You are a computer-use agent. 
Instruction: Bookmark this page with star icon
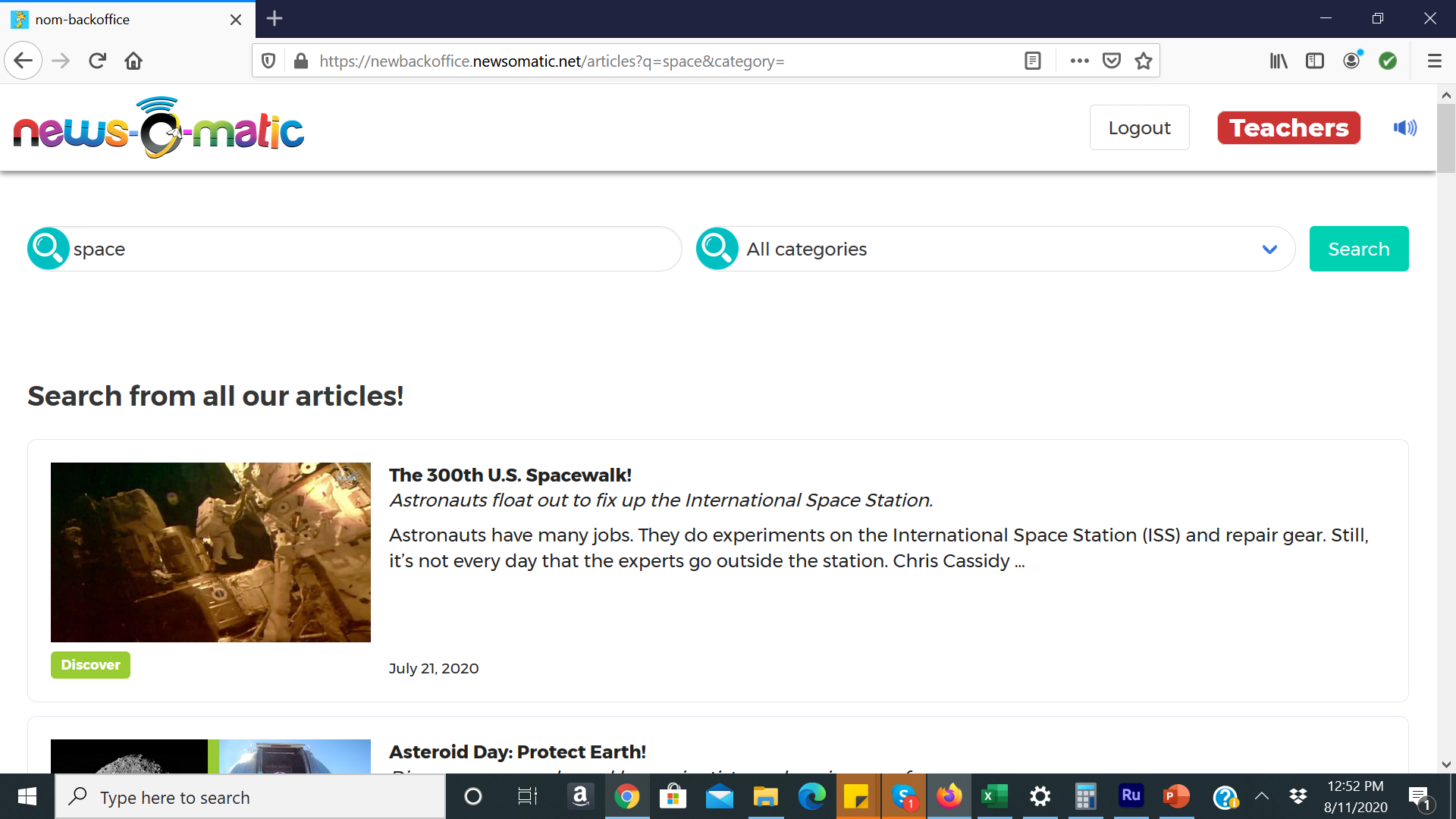pyautogui.click(x=1144, y=61)
